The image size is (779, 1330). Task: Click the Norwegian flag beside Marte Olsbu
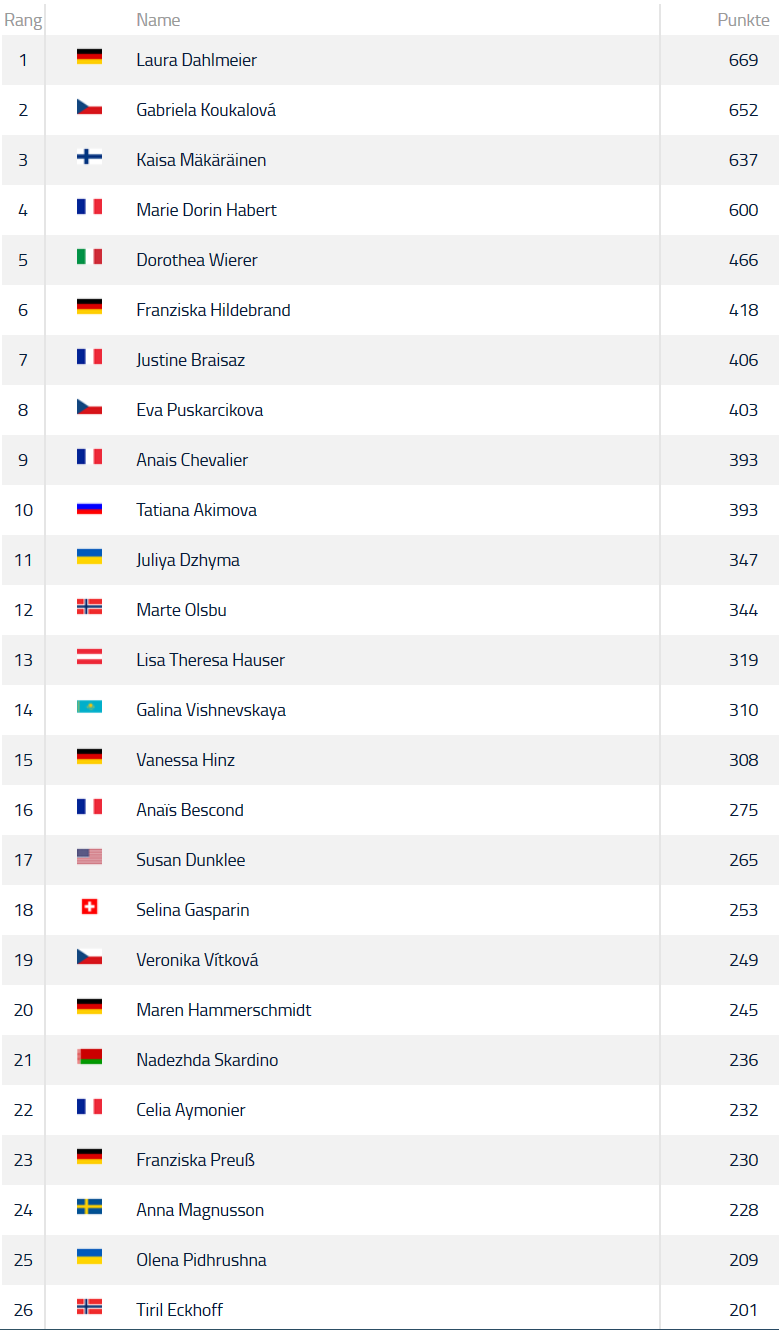click(89, 607)
